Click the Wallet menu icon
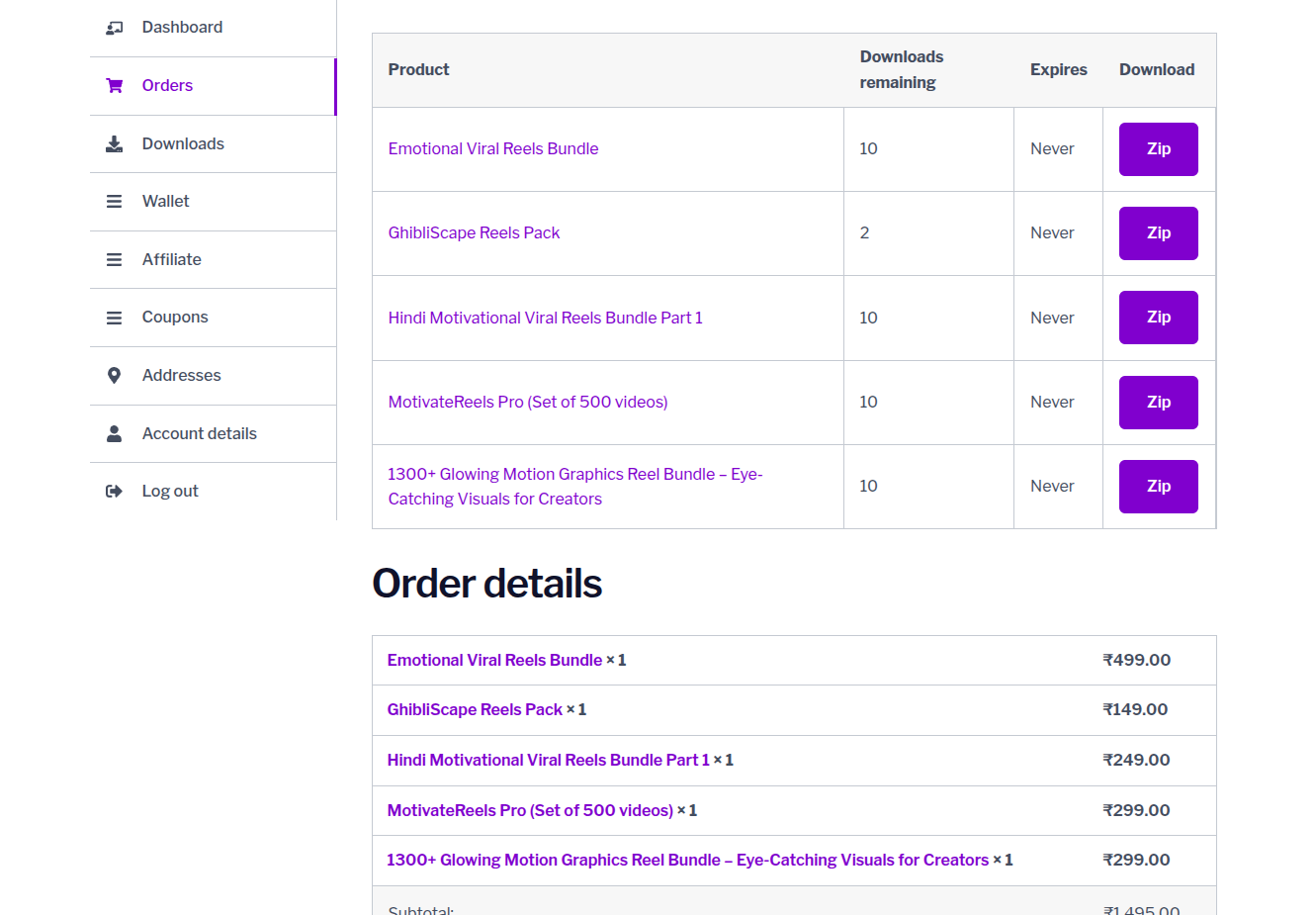This screenshot has width=1316, height=915. 114,202
